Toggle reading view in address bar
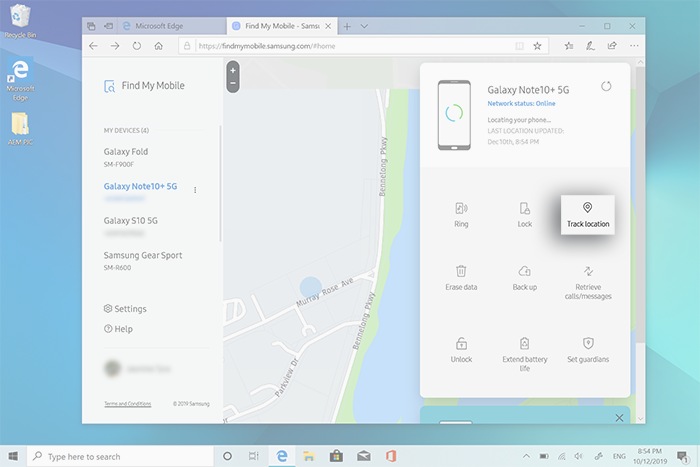The image size is (700, 467). pos(519,46)
